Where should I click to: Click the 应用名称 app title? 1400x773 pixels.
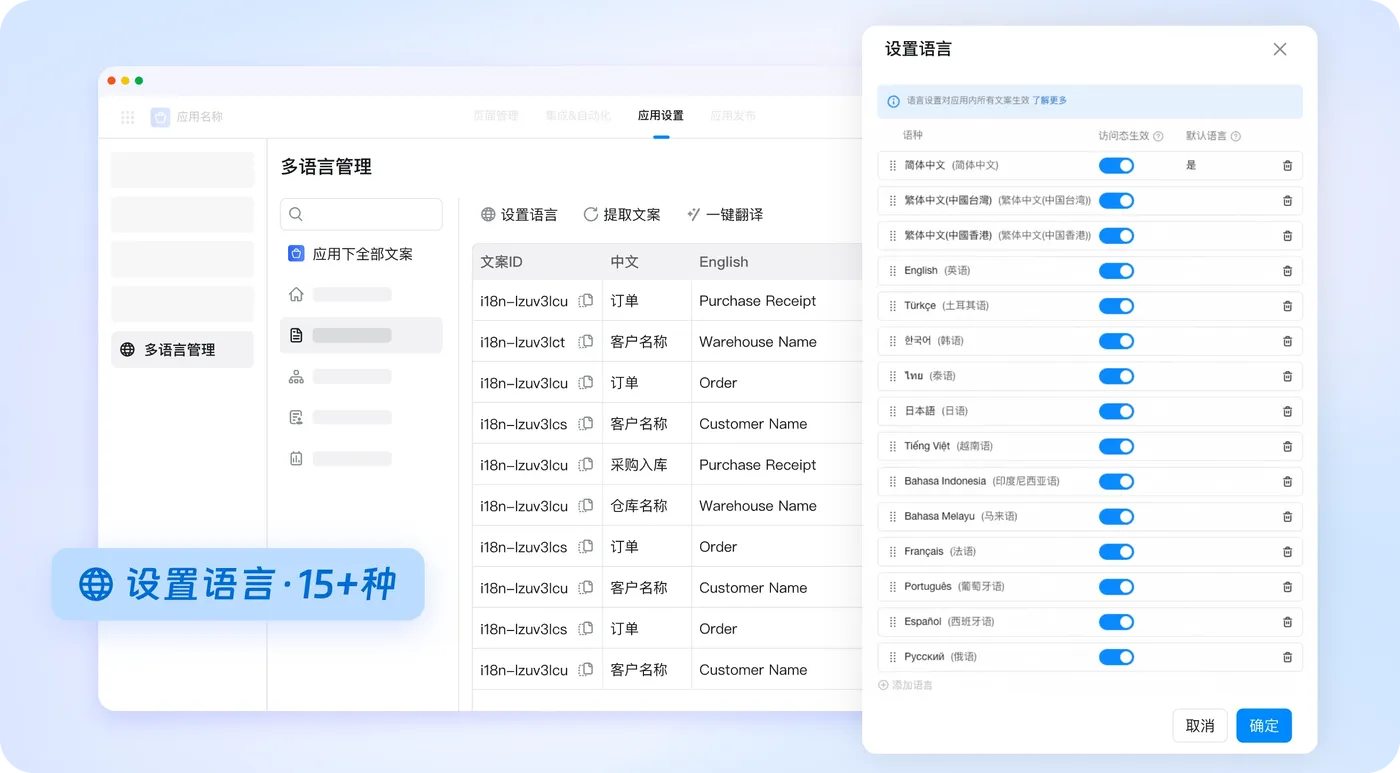point(200,117)
